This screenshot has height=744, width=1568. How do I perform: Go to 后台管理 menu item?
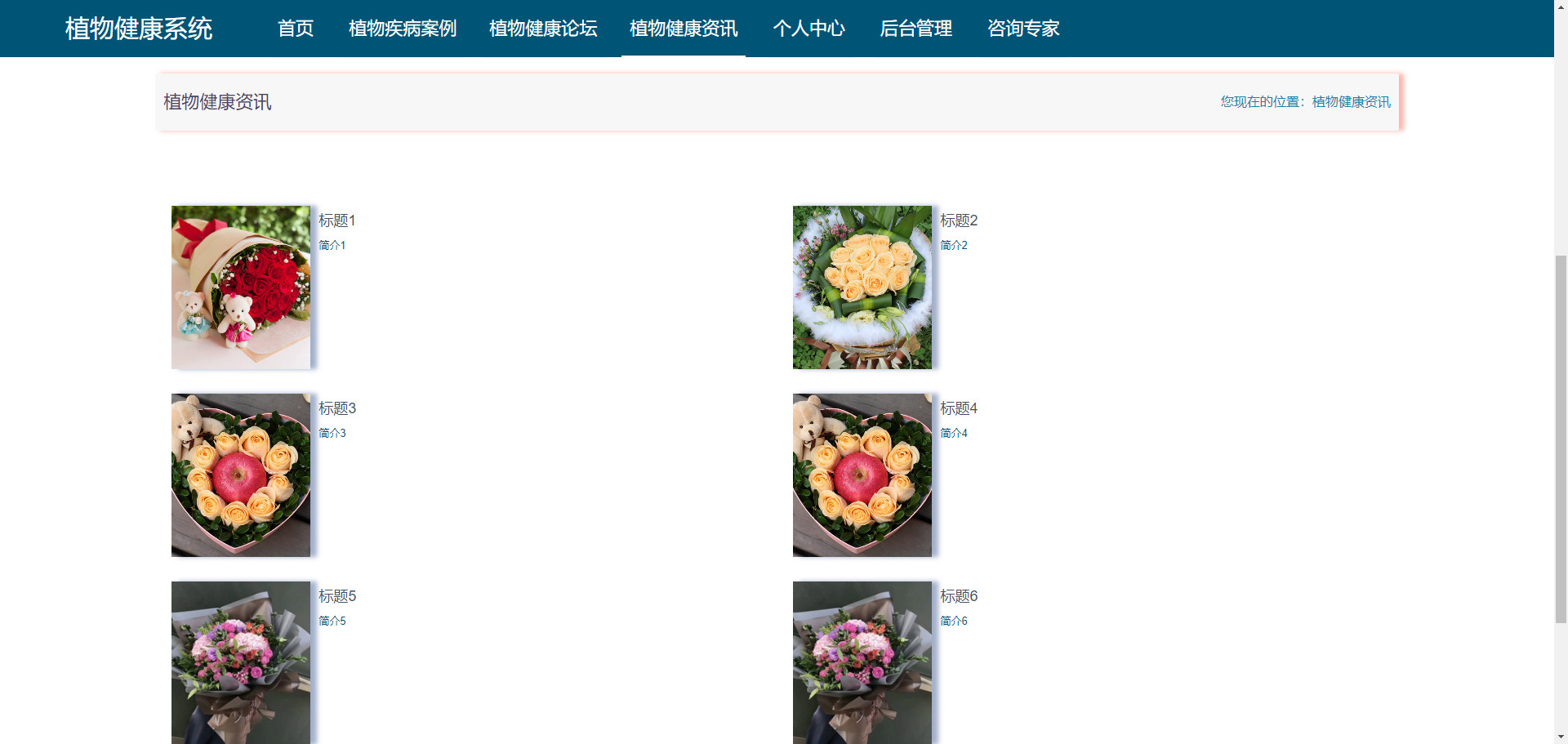click(x=915, y=29)
